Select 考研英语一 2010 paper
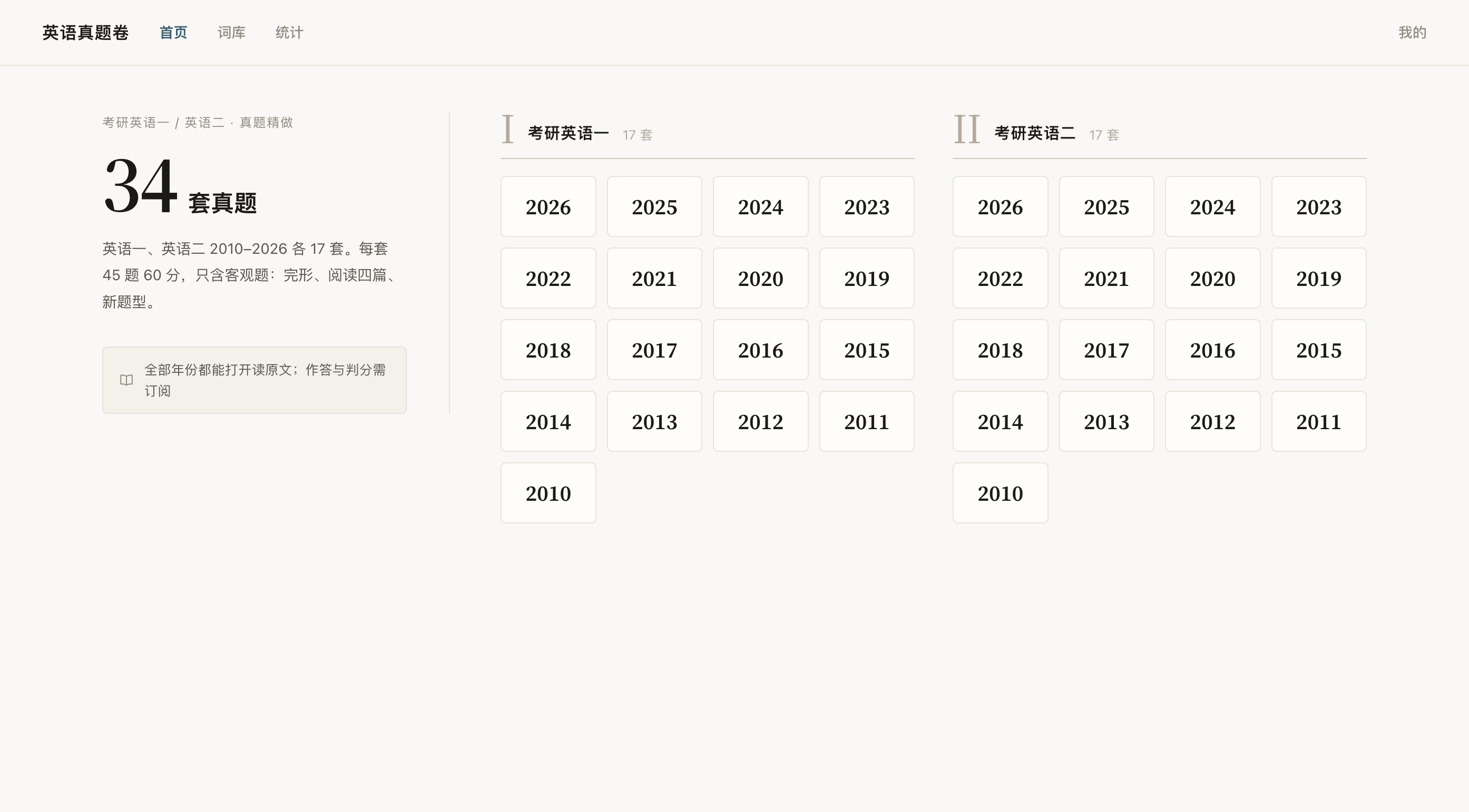The image size is (1469, 812). coord(548,493)
